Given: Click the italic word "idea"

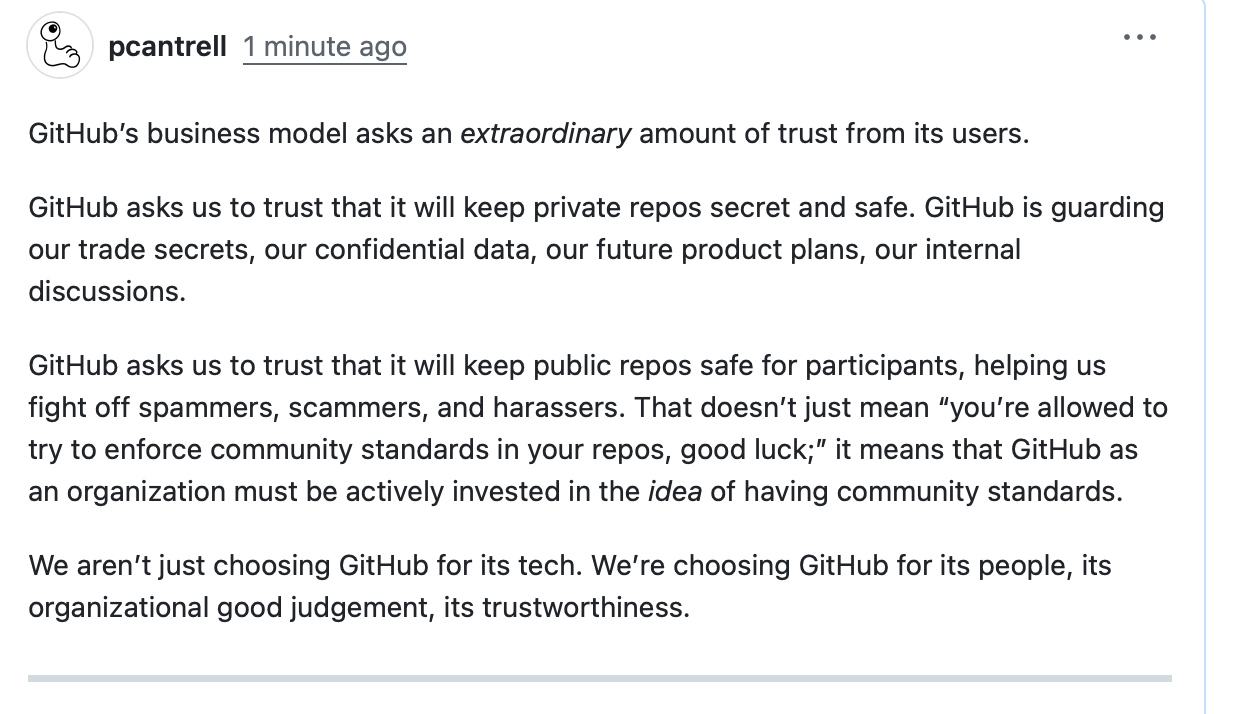Looking at the screenshot, I should point(675,492).
